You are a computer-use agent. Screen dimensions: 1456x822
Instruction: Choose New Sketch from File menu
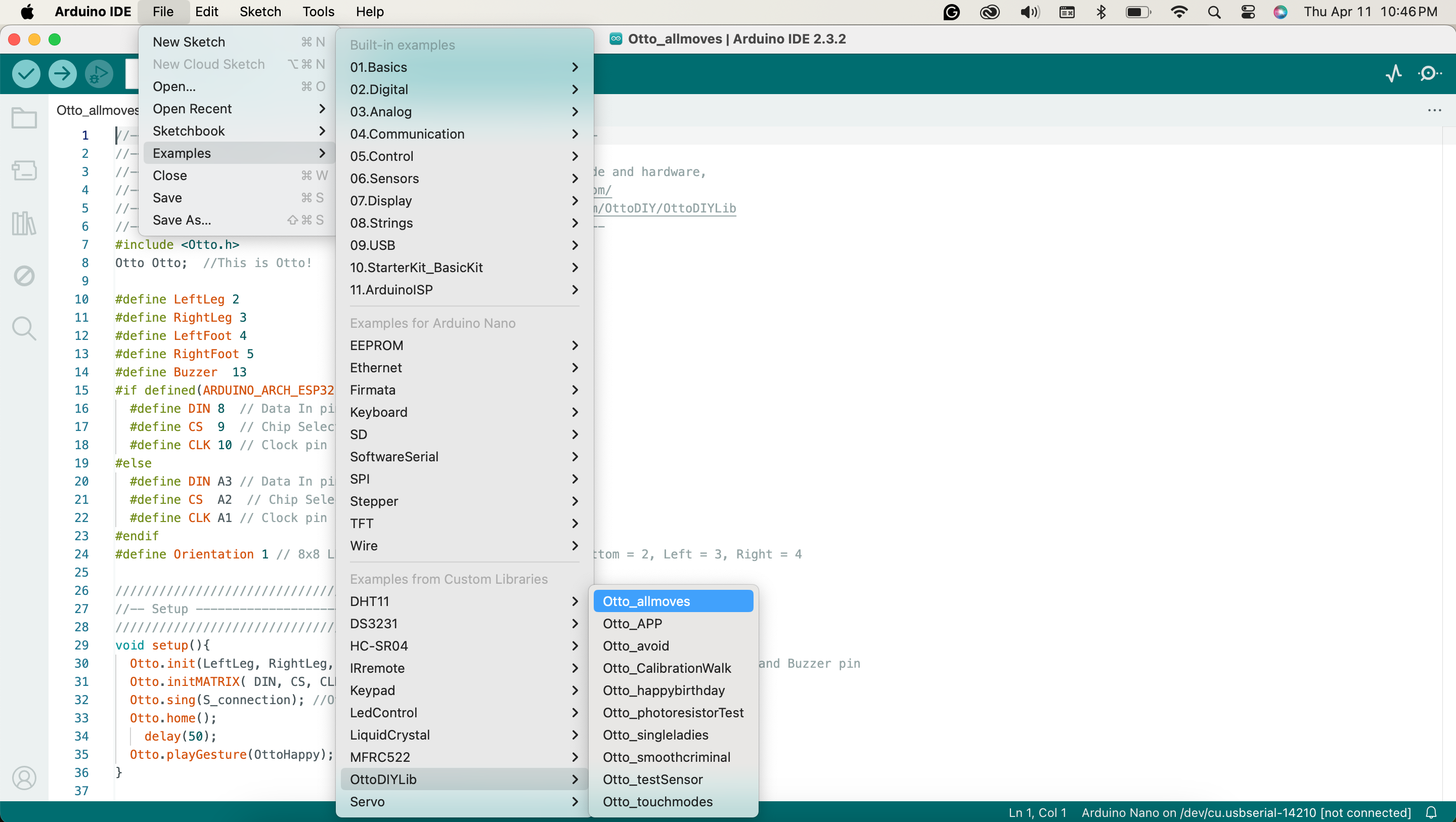pyautogui.click(x=239, y=42)
